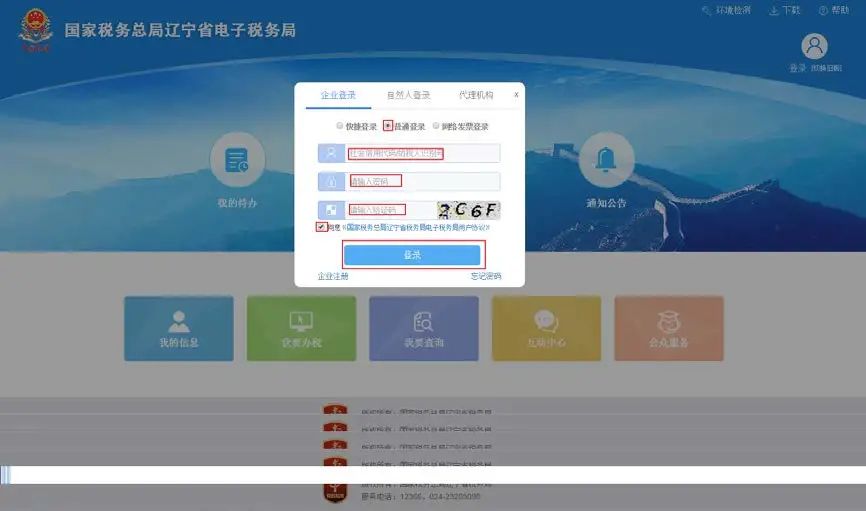
Task: Open the 互动中心 yellow tile
Action: (547, 329)
